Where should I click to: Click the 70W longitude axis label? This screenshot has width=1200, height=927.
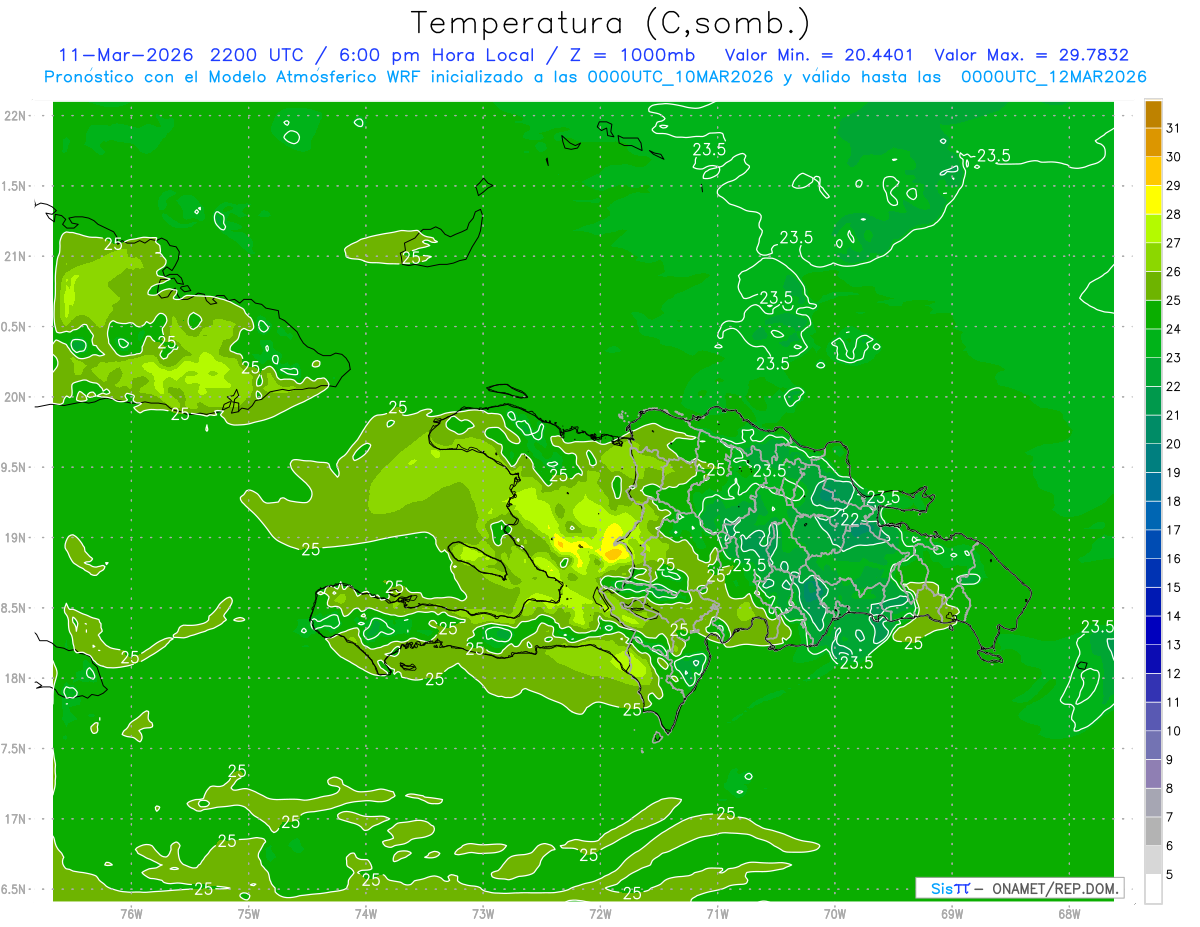point(835,913)
